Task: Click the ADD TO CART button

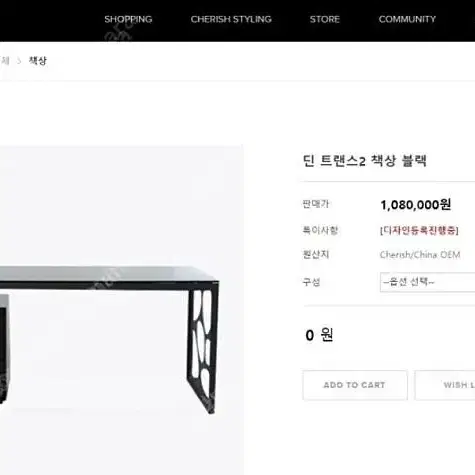Action: click(355, 385)
